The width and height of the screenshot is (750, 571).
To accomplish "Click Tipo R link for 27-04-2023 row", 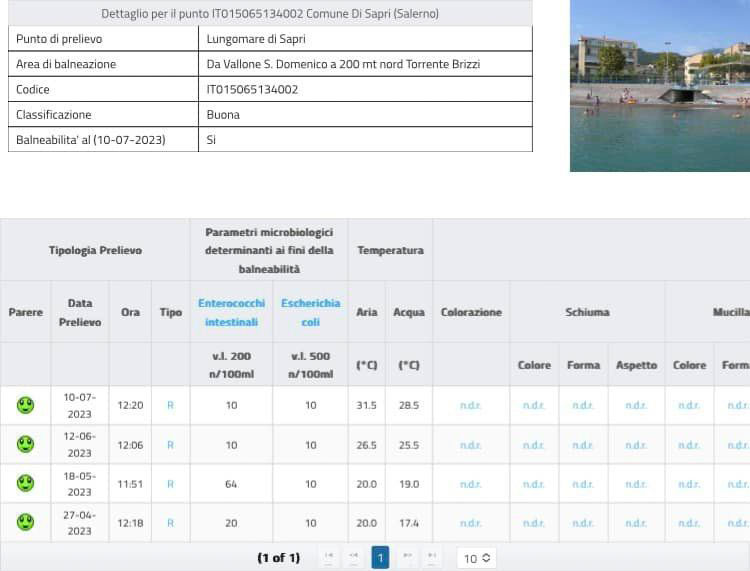I will [170, 523].
